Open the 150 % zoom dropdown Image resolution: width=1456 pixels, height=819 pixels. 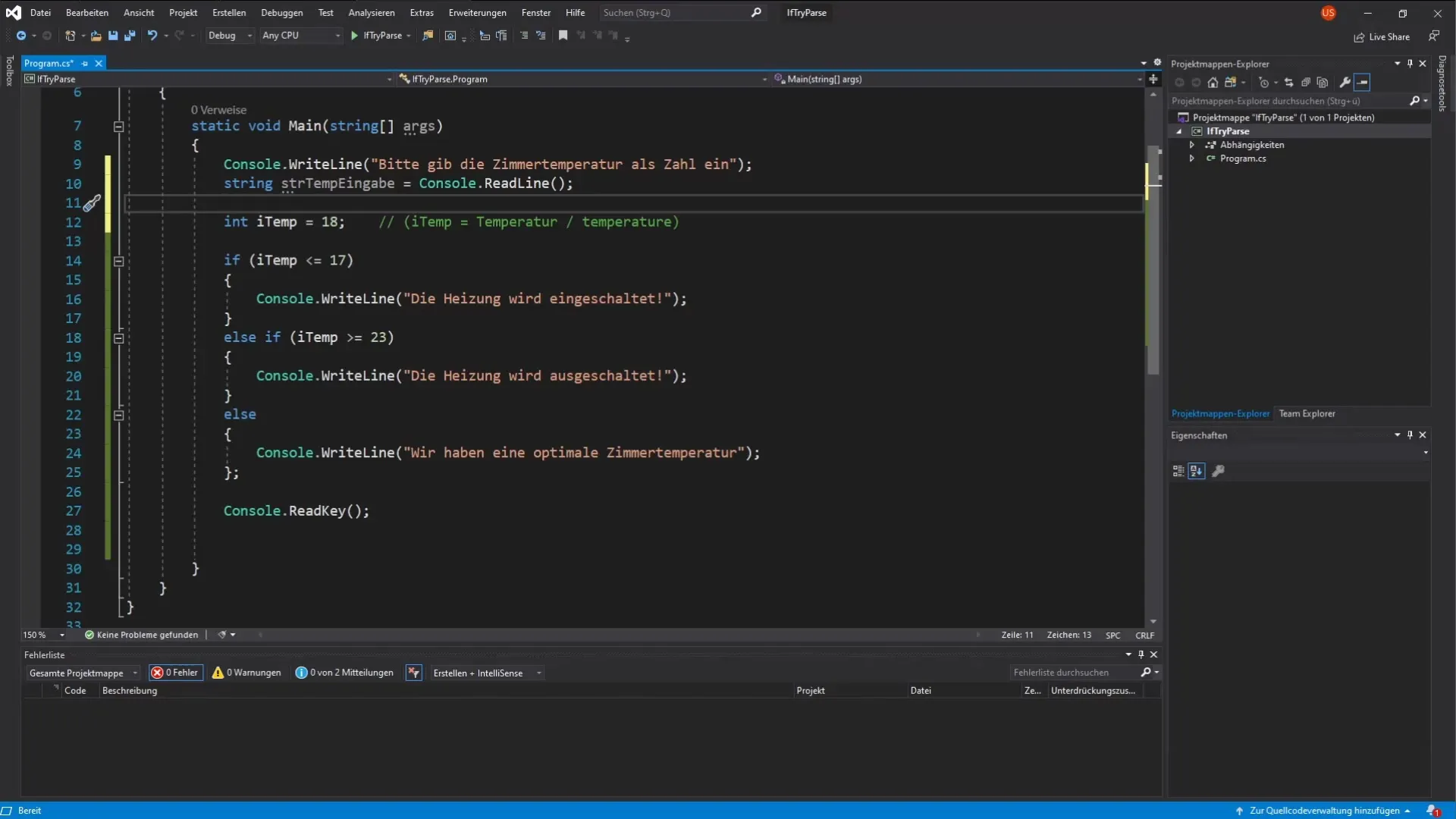[44, 635]
